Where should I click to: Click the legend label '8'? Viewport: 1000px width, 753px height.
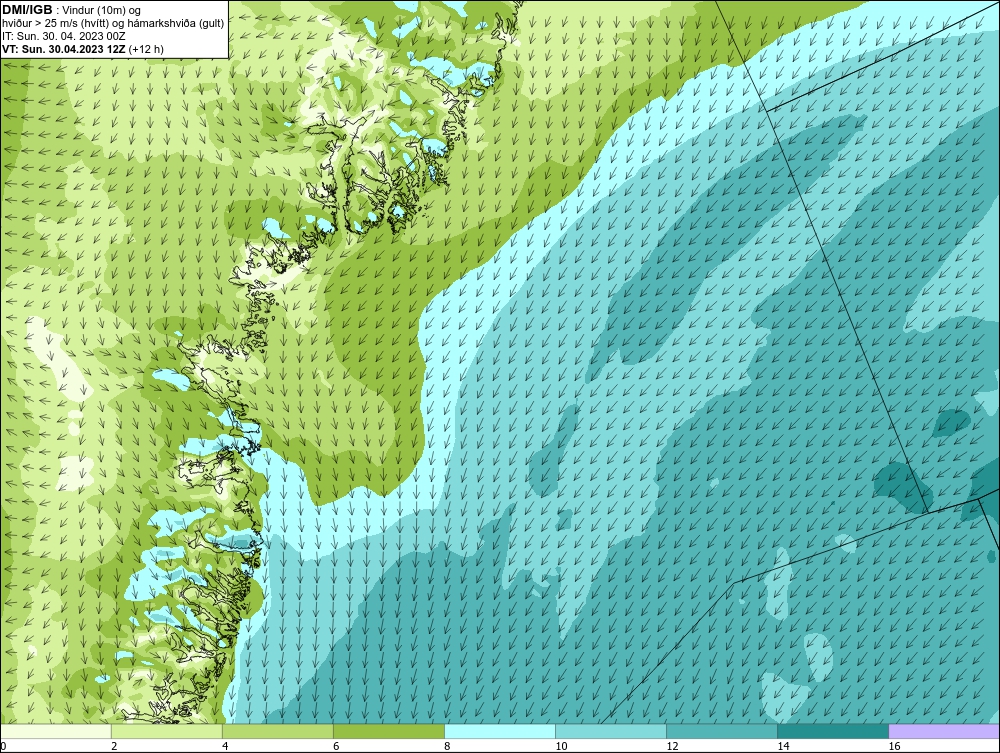click(447, 746)
